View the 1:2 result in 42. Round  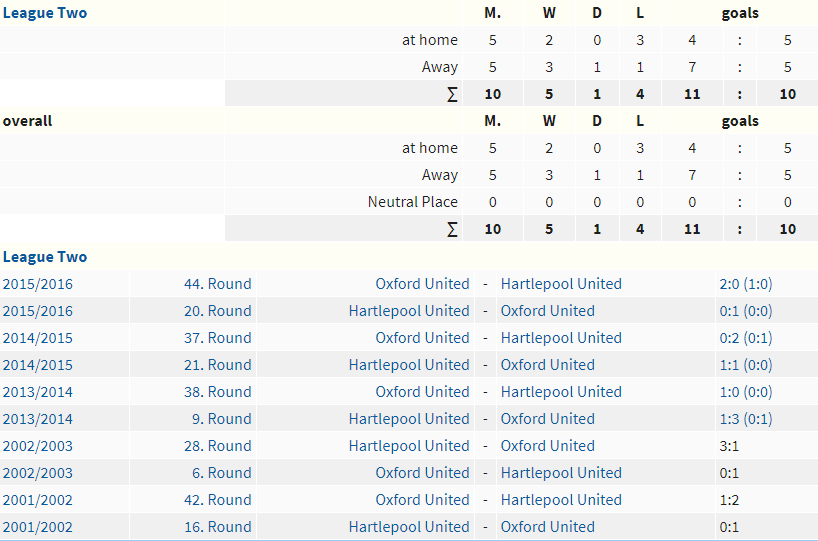click(729, 500)
